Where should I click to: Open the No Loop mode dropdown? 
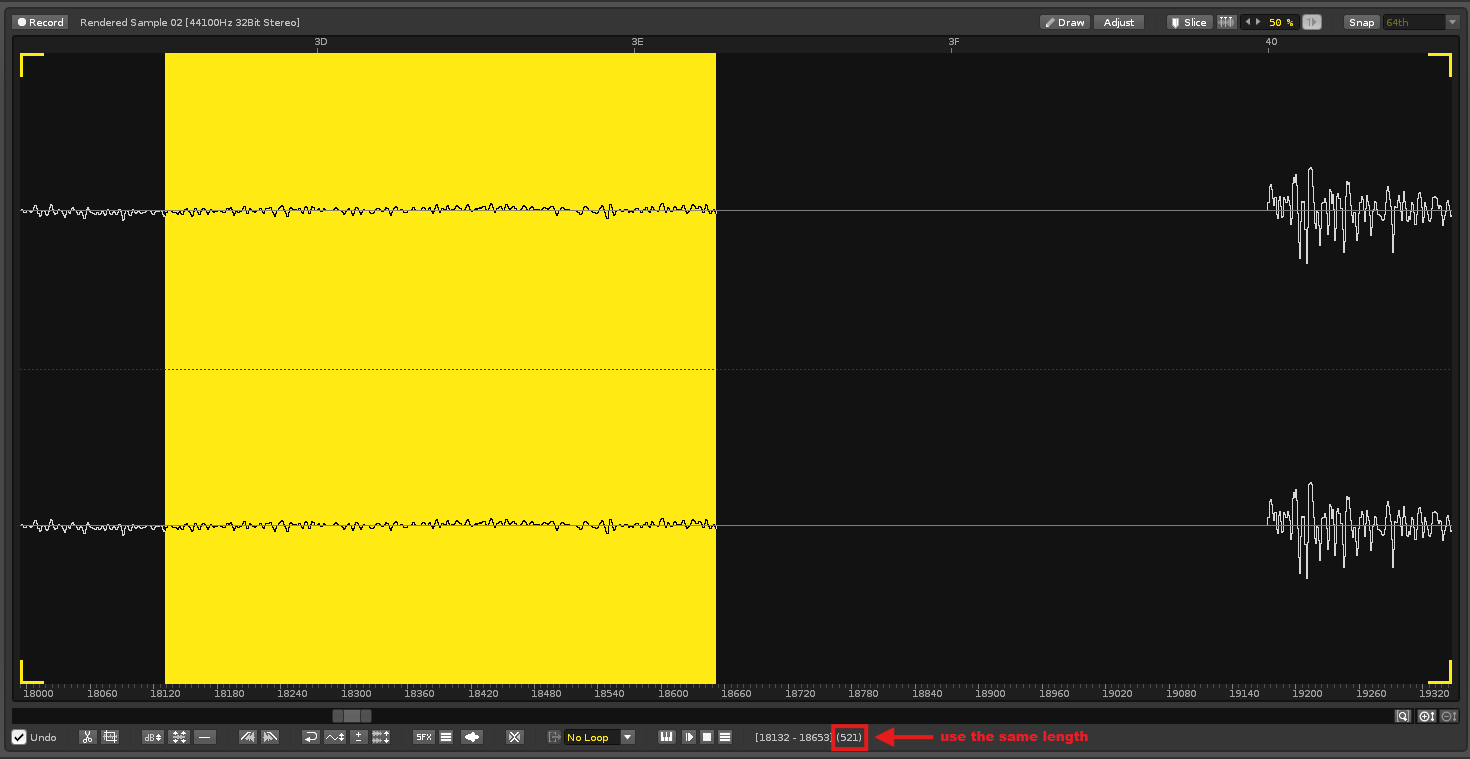pos(599,737)
